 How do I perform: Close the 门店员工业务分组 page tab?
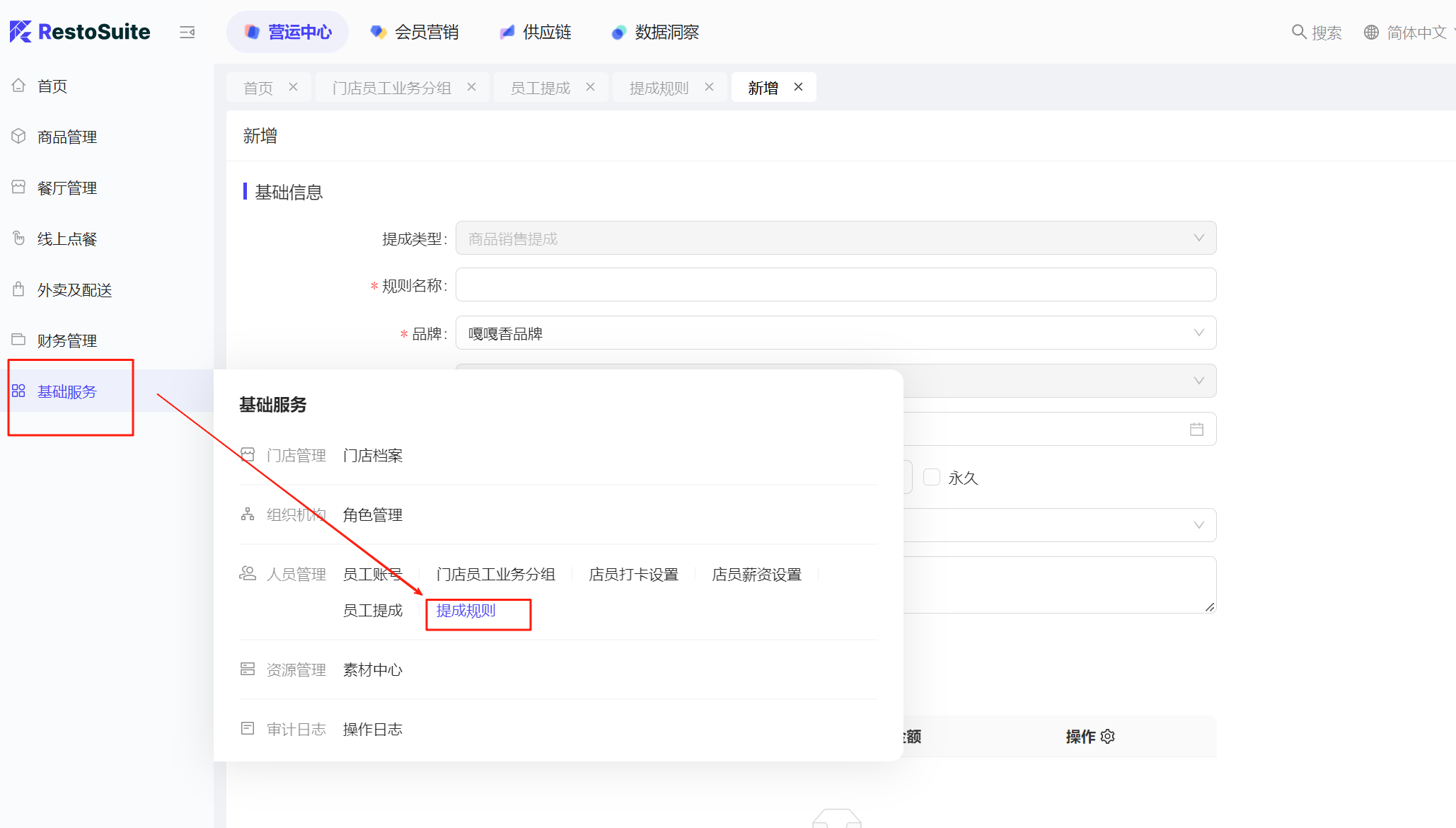471,87
